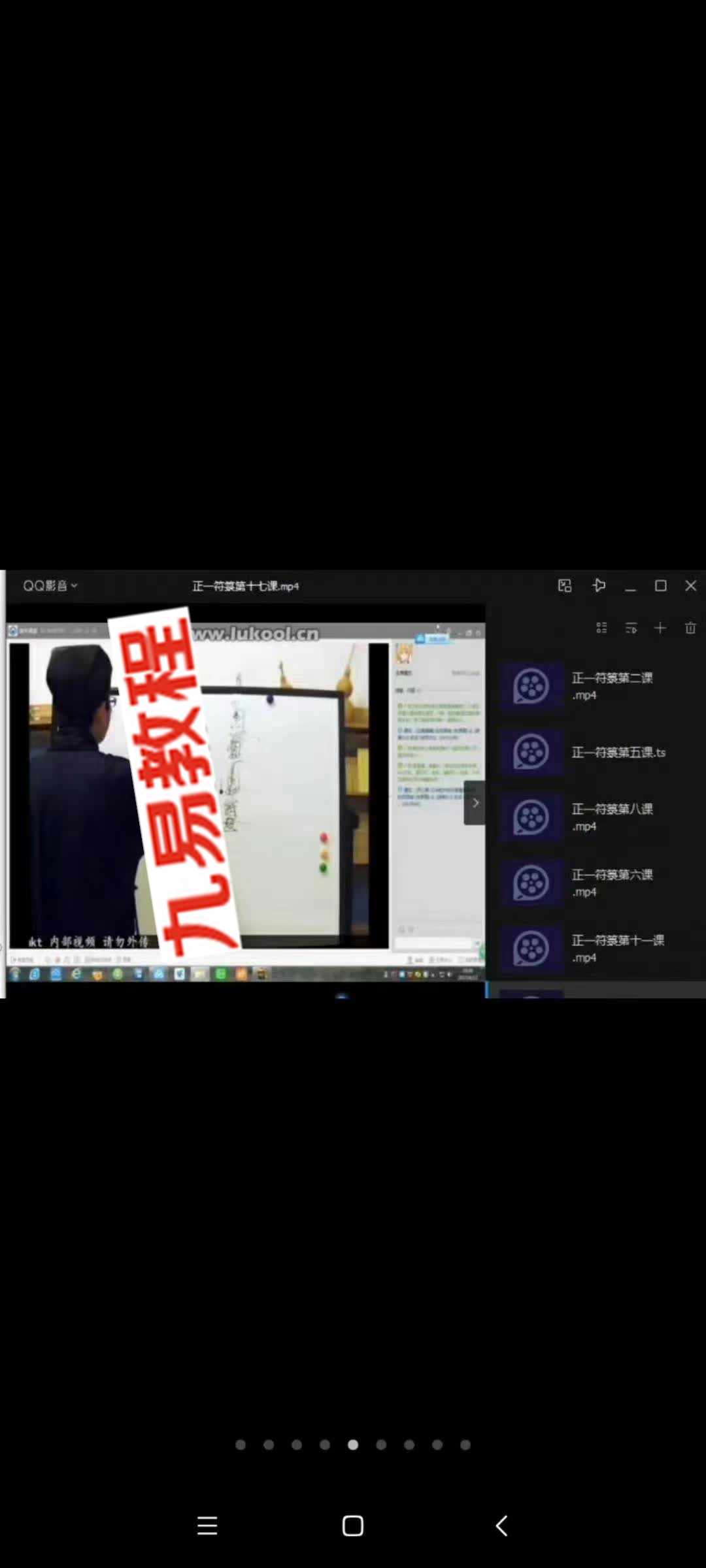Collapse the playlist panel arrow

pyautogui.click(x=475, y=802)
